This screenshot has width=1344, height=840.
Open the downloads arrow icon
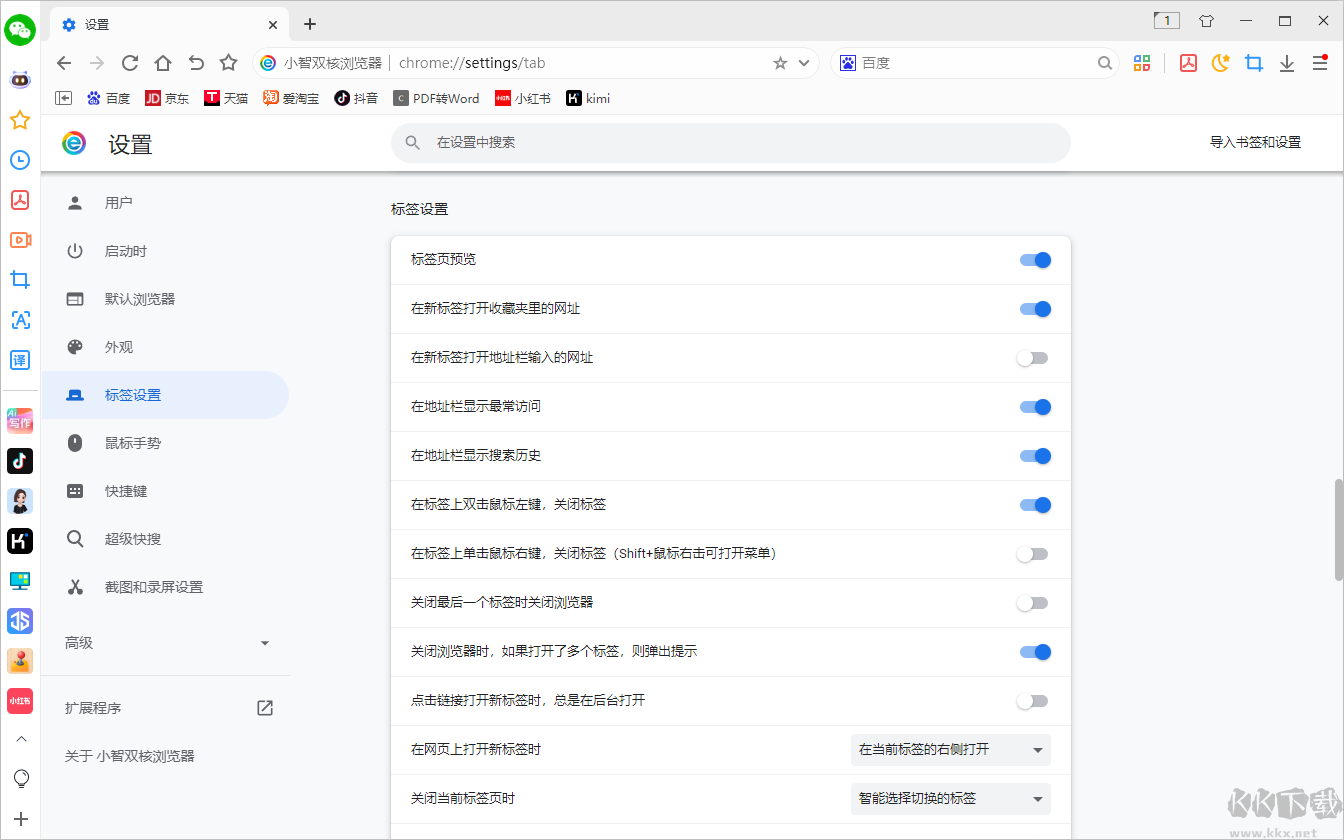[1287, 63]
